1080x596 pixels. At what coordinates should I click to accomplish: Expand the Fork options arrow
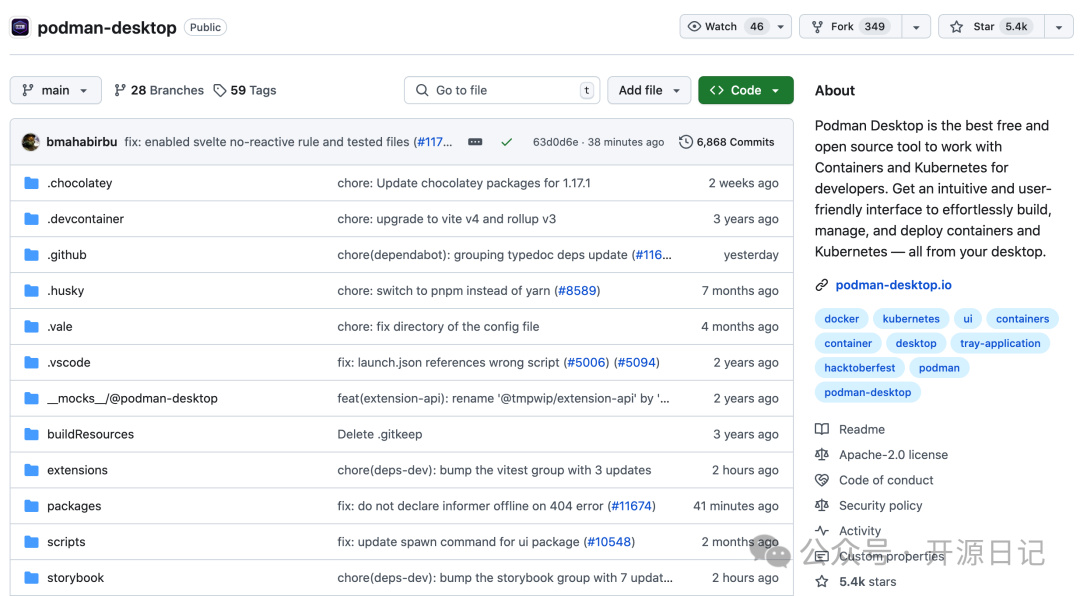[916, 27]
